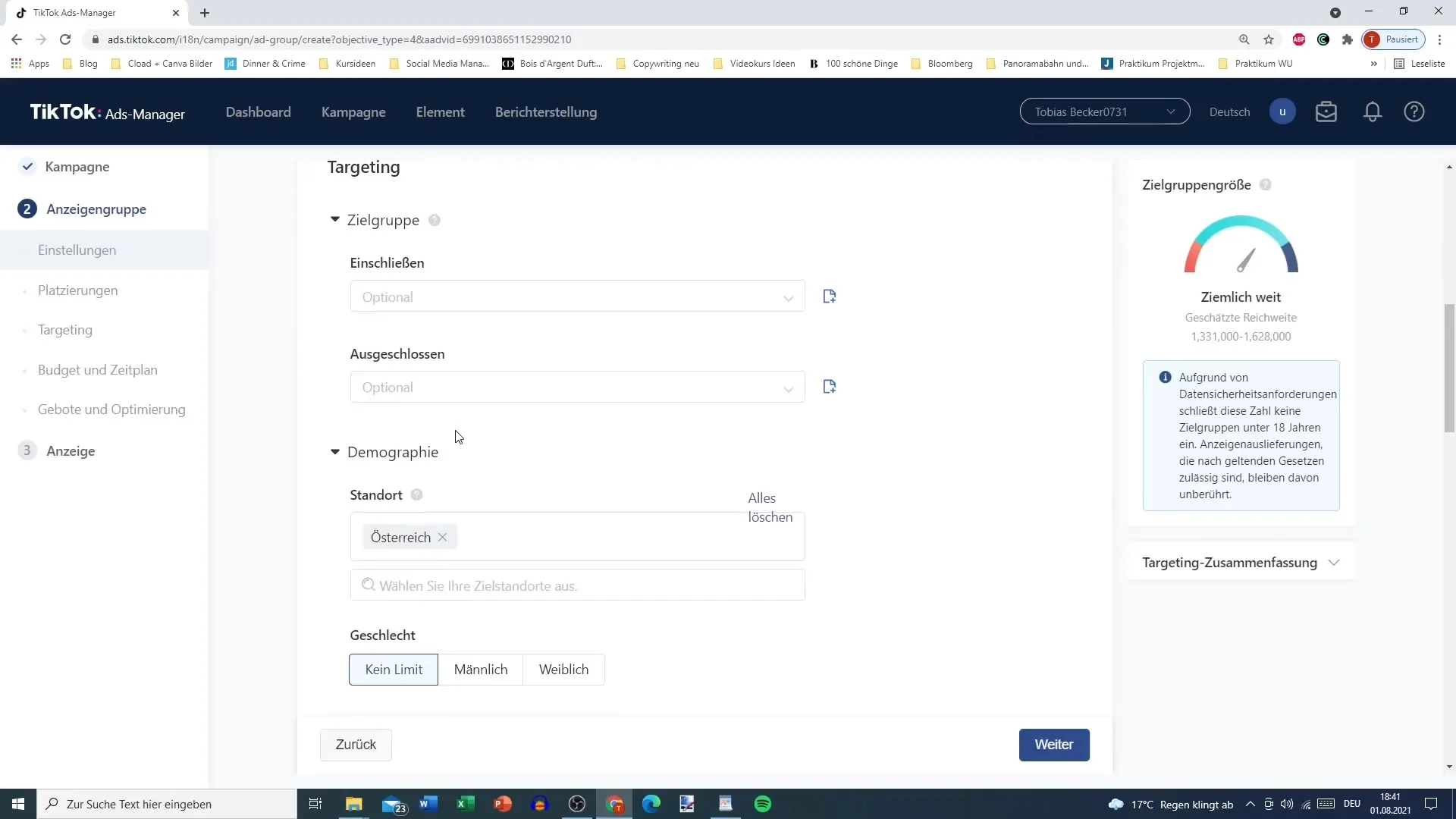Toggle Kein Limit gender option
Viewport: 1456px width, 819px height.
point(394,669)
